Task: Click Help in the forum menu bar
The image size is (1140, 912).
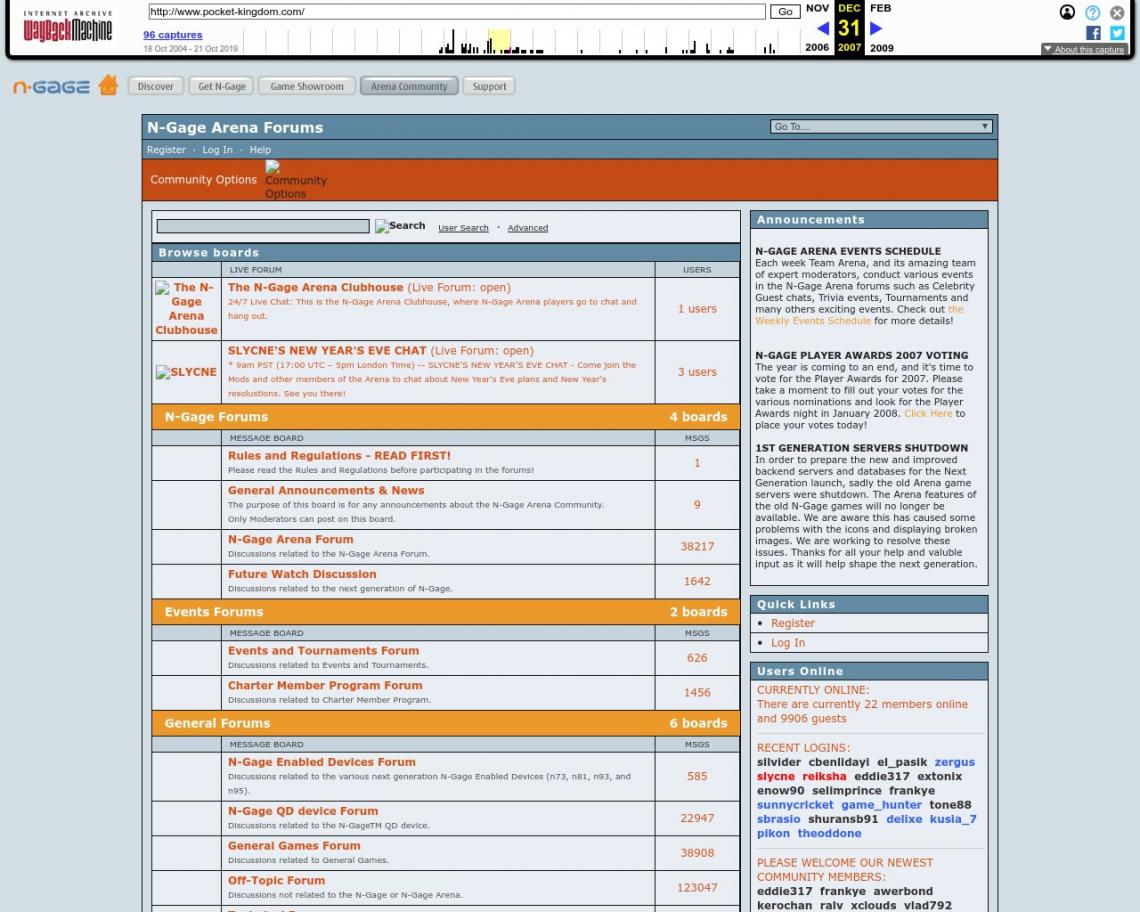Action: click(260, 150)
